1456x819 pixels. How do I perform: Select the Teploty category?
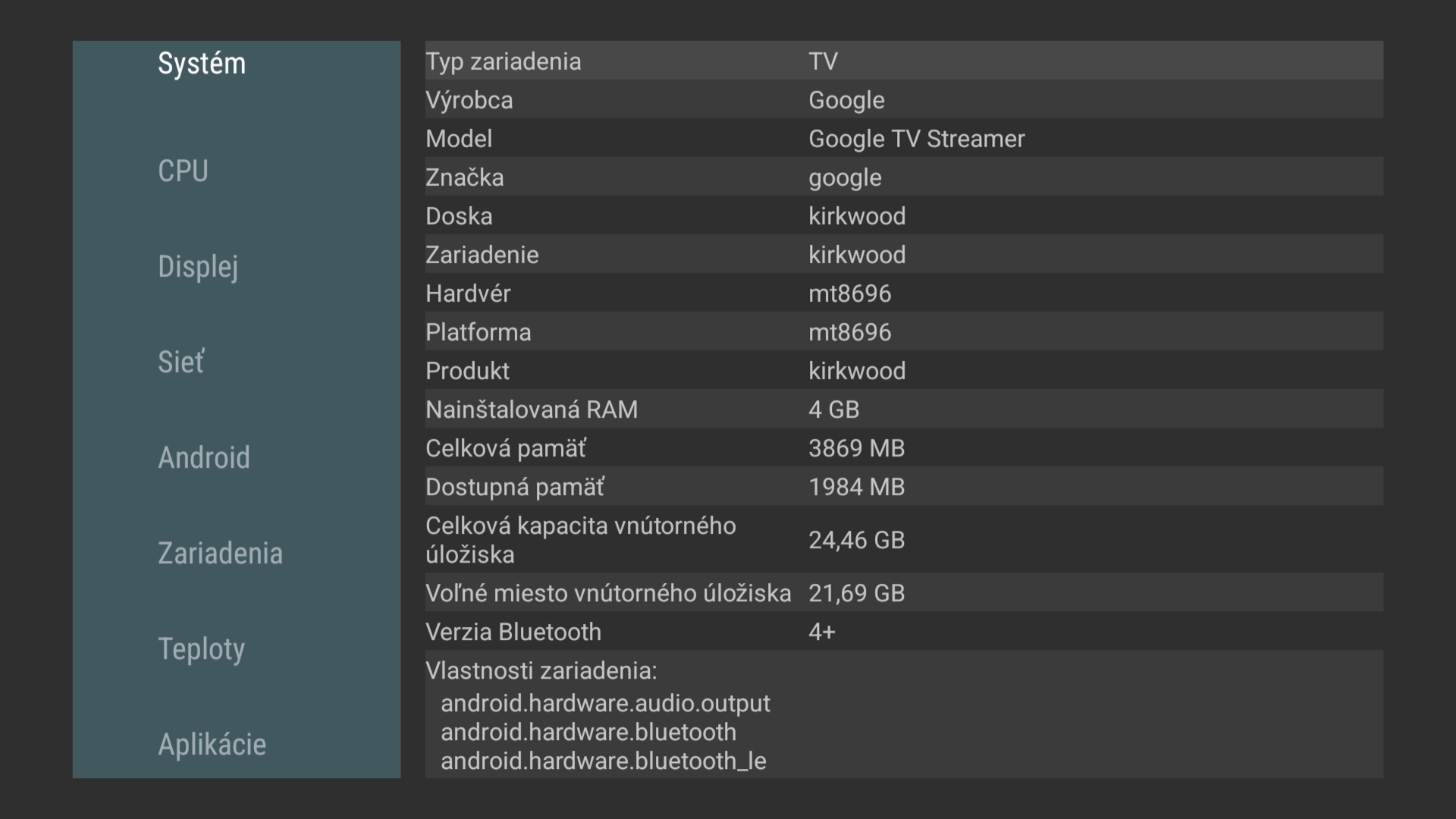point(201,649)
